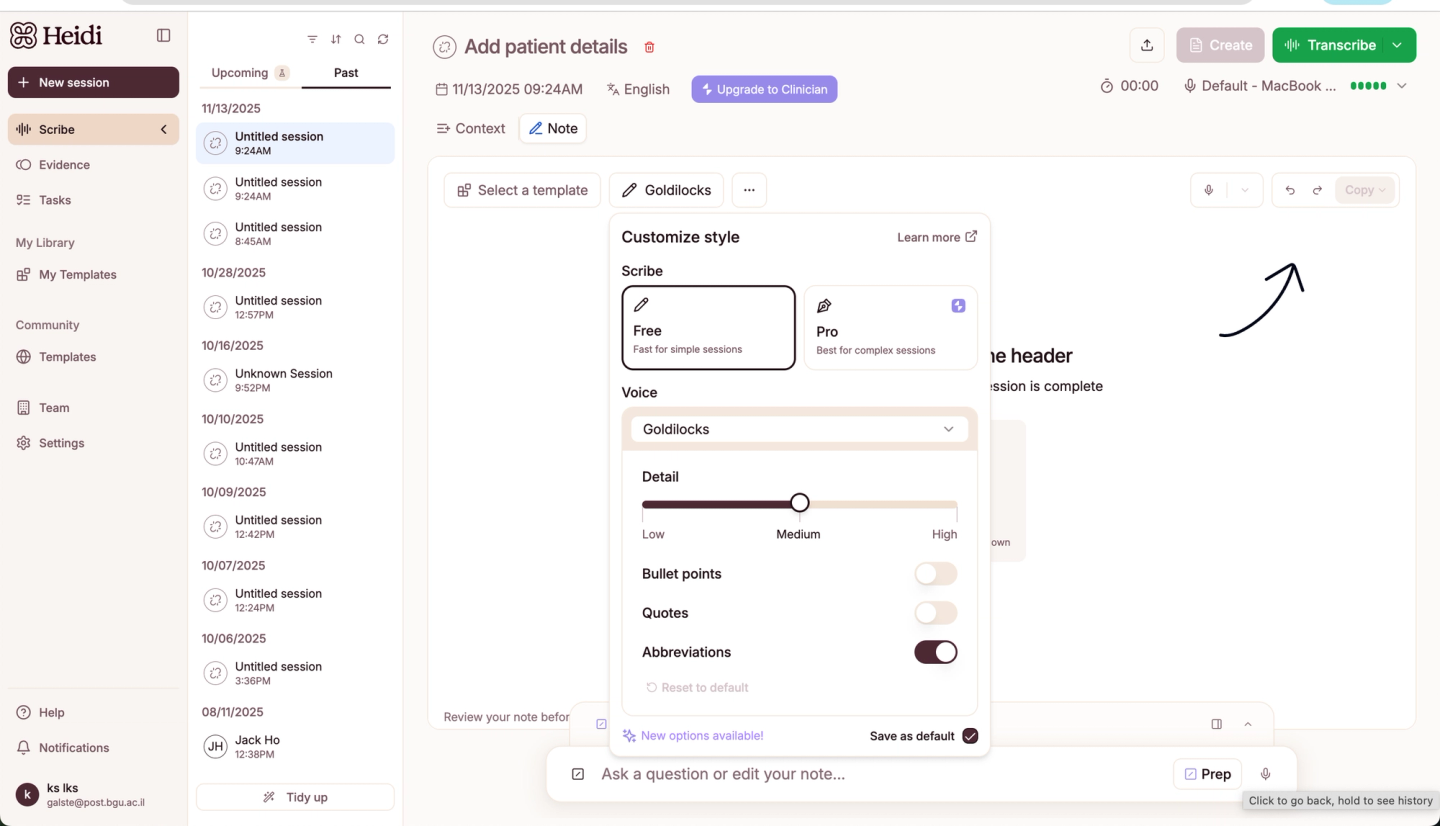1440x826 pixels.
Task: Open the Goldilocks voice dropdown
Action: 799,429
